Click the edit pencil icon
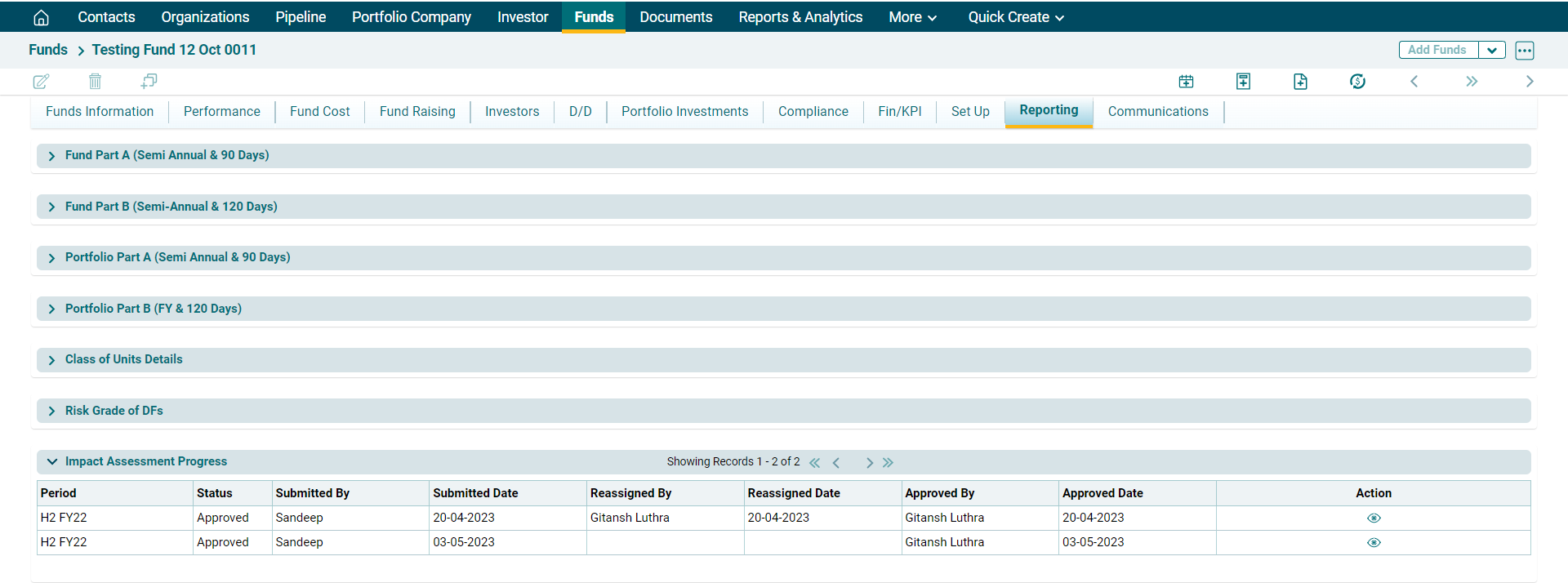This screenshot has width=1568, height=583. click(41, 81)
